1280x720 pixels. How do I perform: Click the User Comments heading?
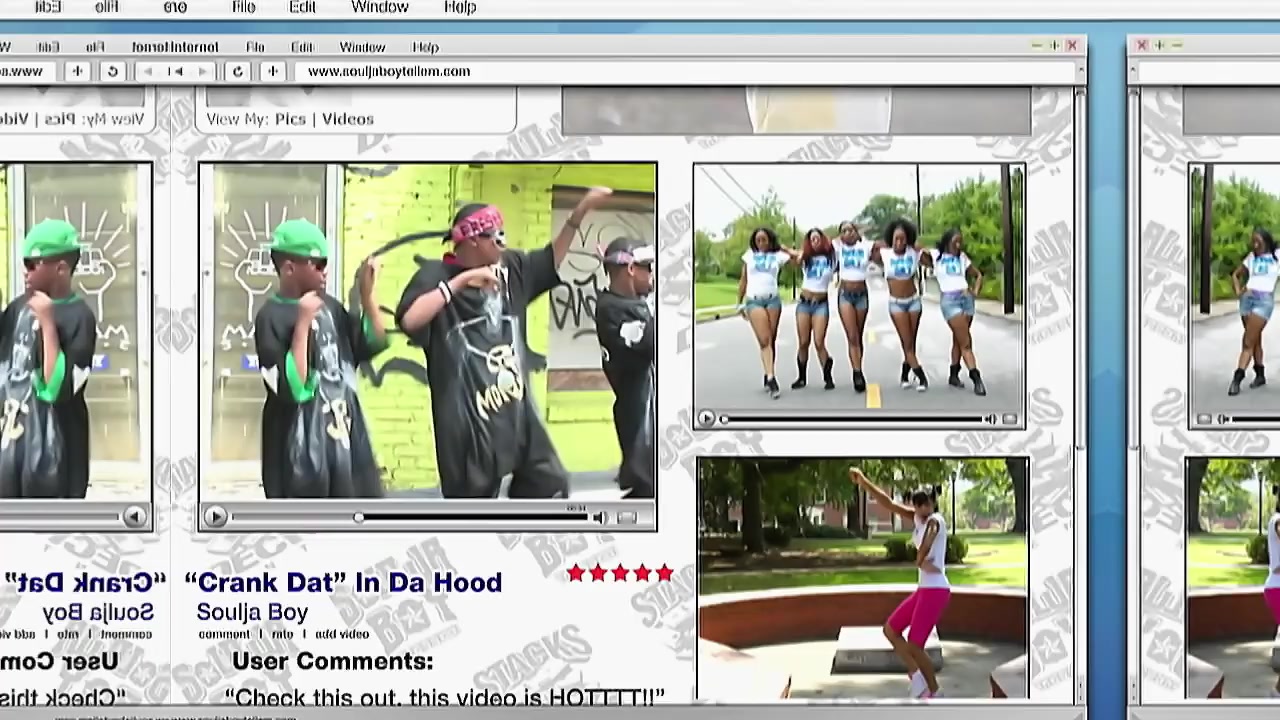point(332,661)
